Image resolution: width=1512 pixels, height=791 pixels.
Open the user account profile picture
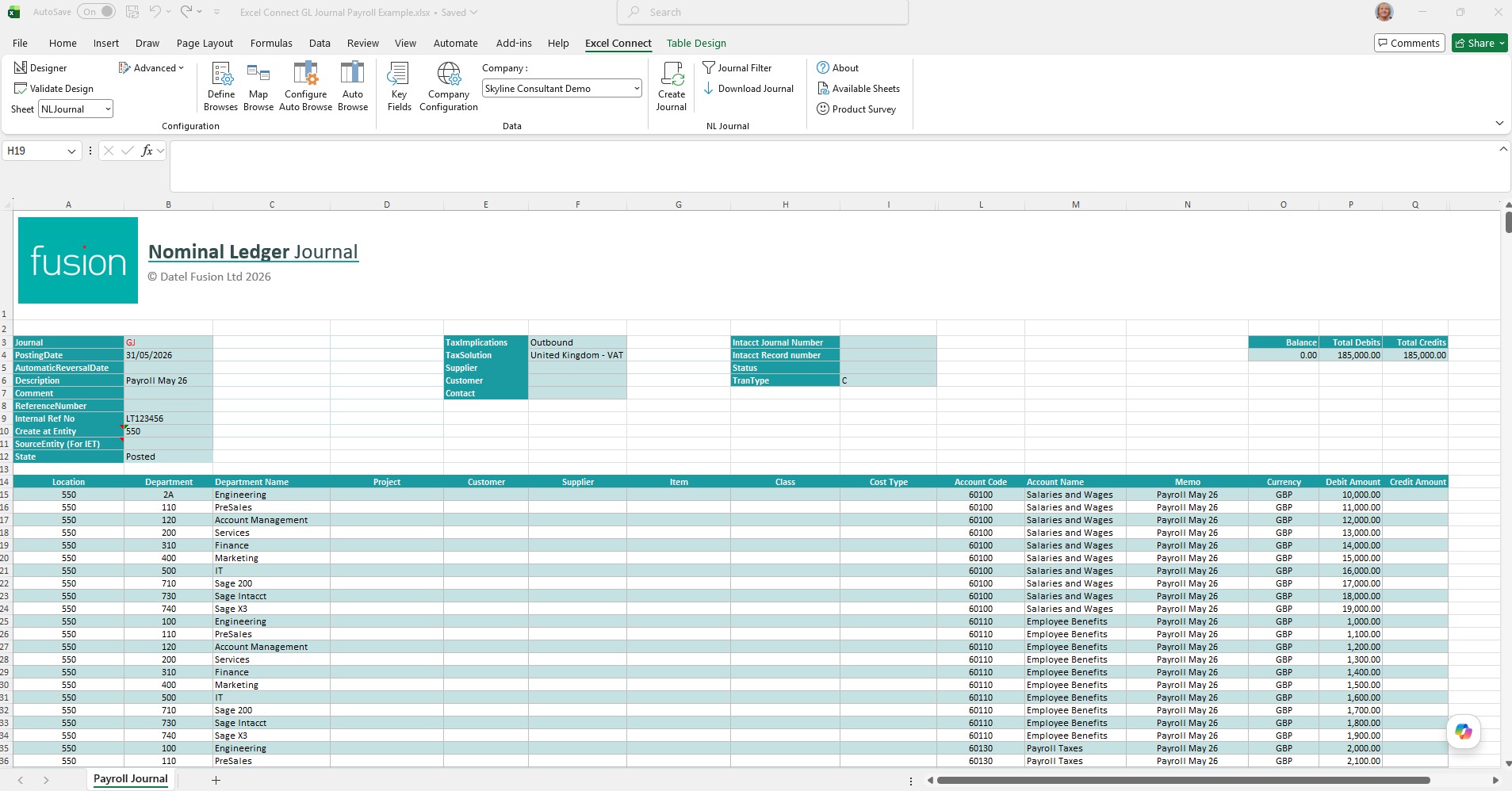[1384, 12]
